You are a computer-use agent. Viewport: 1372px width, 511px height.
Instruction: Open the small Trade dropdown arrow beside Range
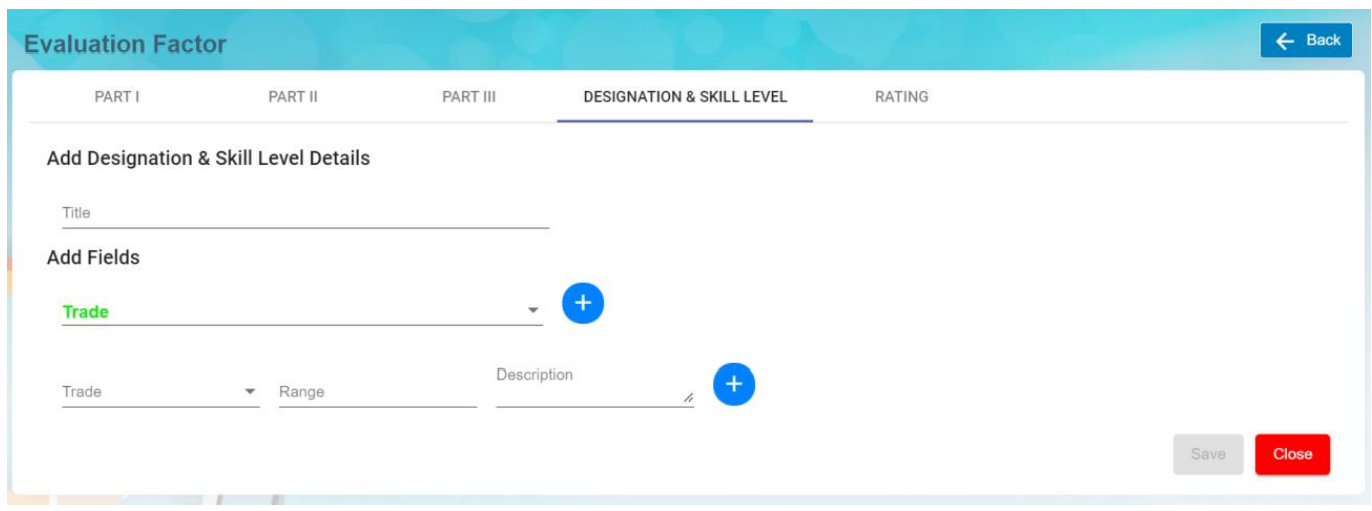tap(250, 392)
